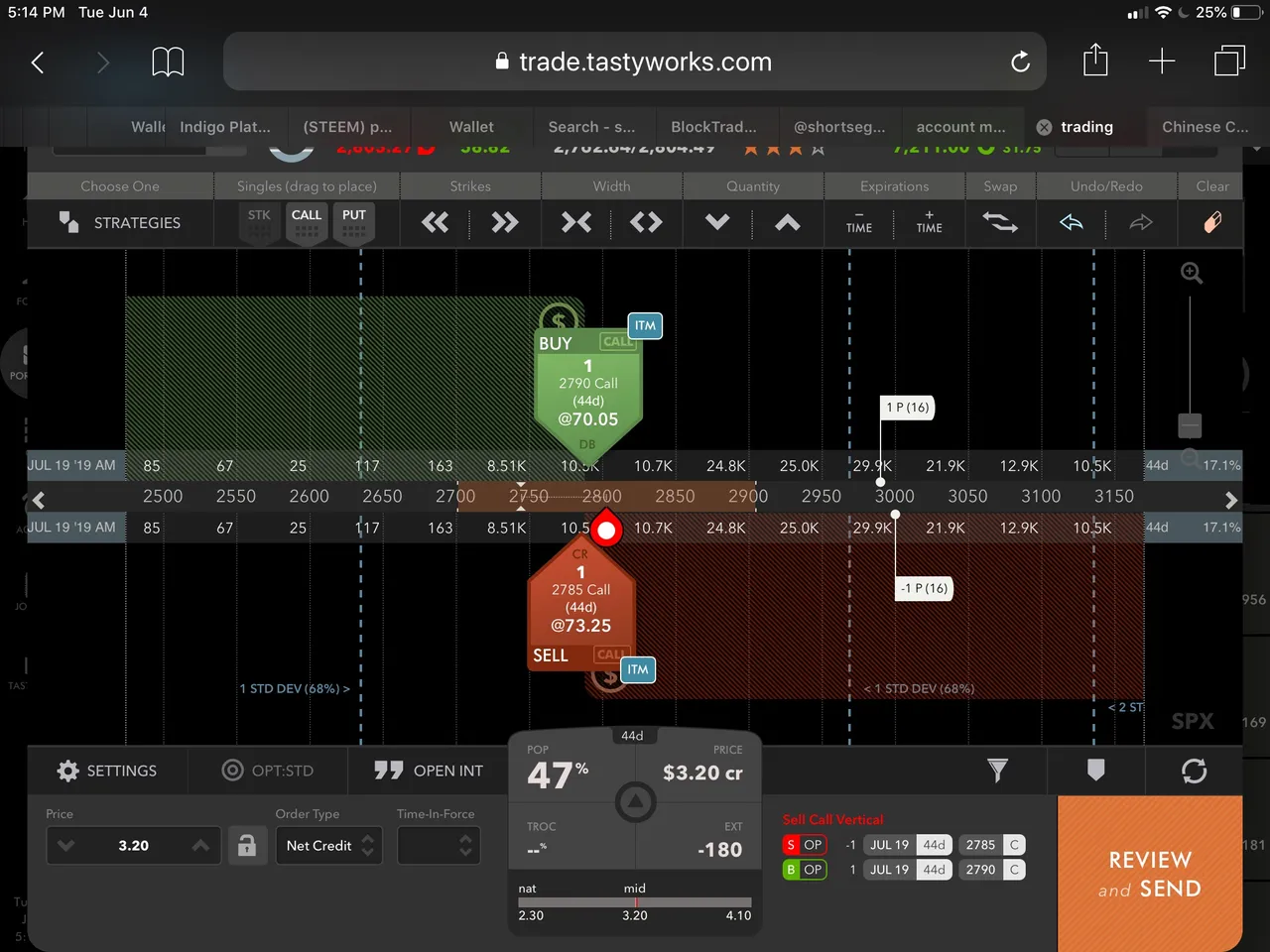The image size is (1270, 952).
Task: Click the round price dial knob
Action: click(636, 801)
